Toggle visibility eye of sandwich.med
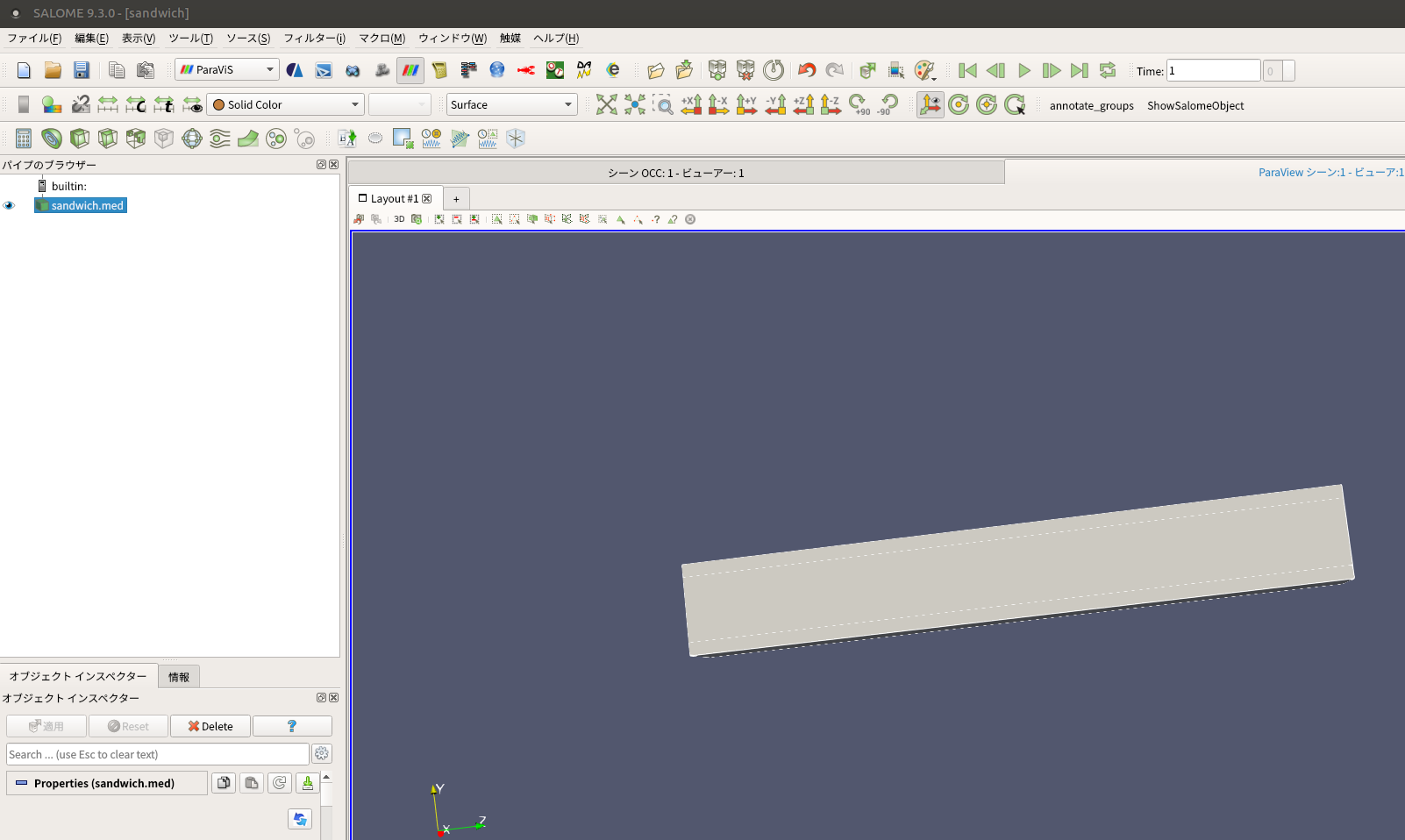 tap(10, 205)
